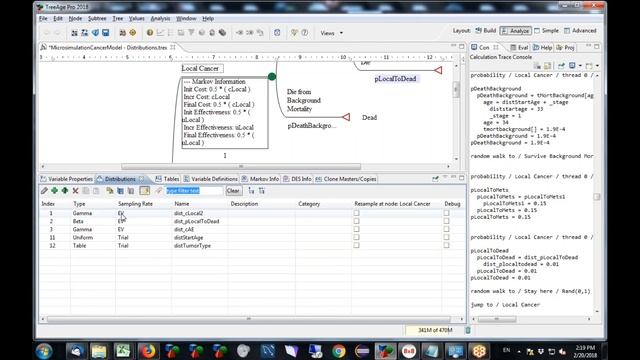Click the red triangle terminal node before Dead
Image resolution: width=640 pixels, height=360 pixels.
tap(346, 117)
